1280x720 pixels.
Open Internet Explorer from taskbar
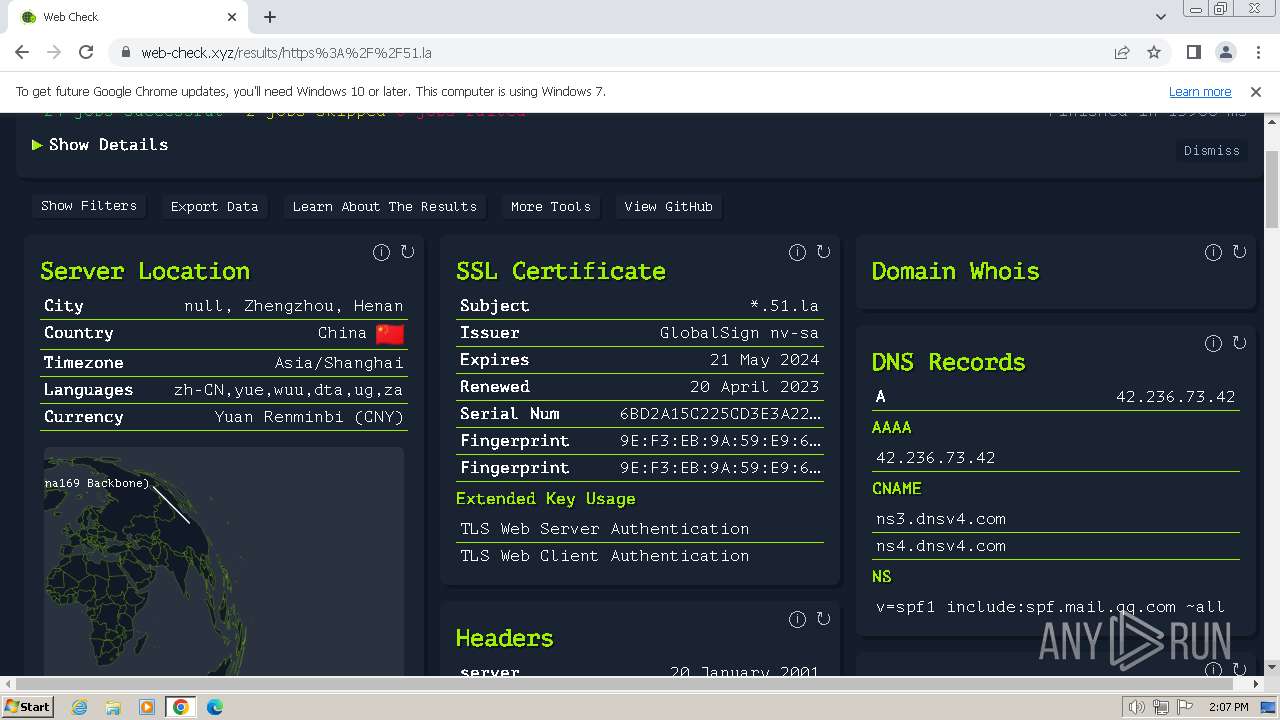79,707
